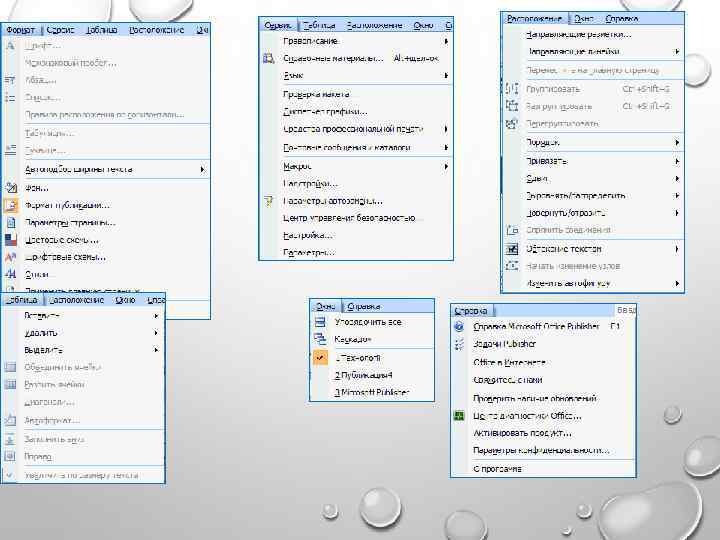Choose Диспетчер графики... entry
Screen dimensions: 720x540
tap(325, 112)
